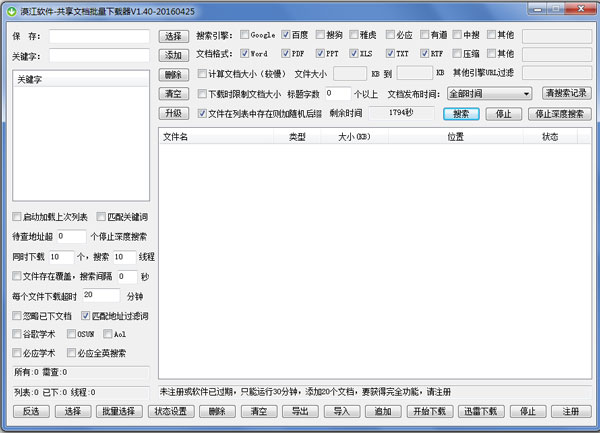Enable the 雅虎 search engine checkbox
The height and width of the screenshot is (433, 600).
354,35
